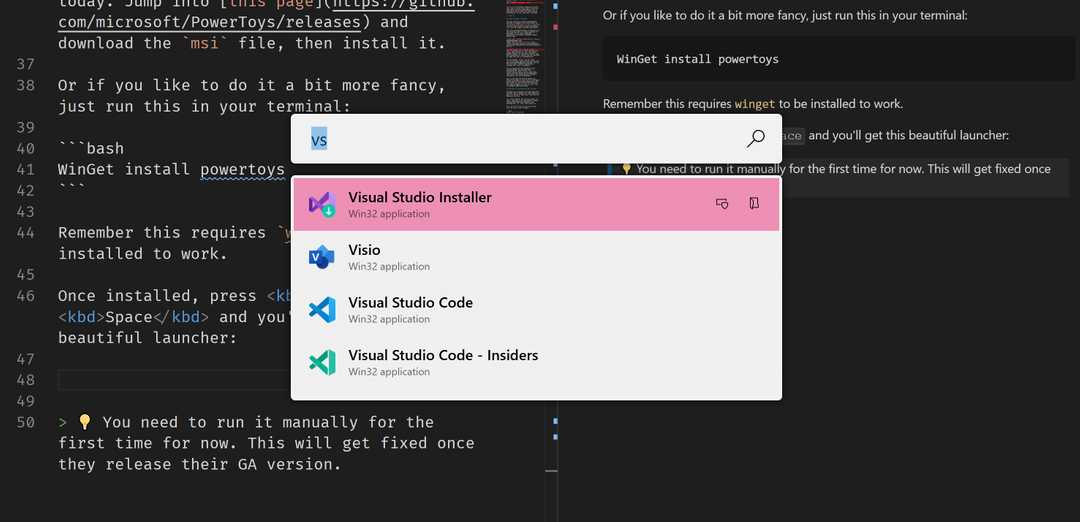Click the green VS Code Insiders icon
Viewport: 1080px width, 522px height.
click(x=322, y=362)
